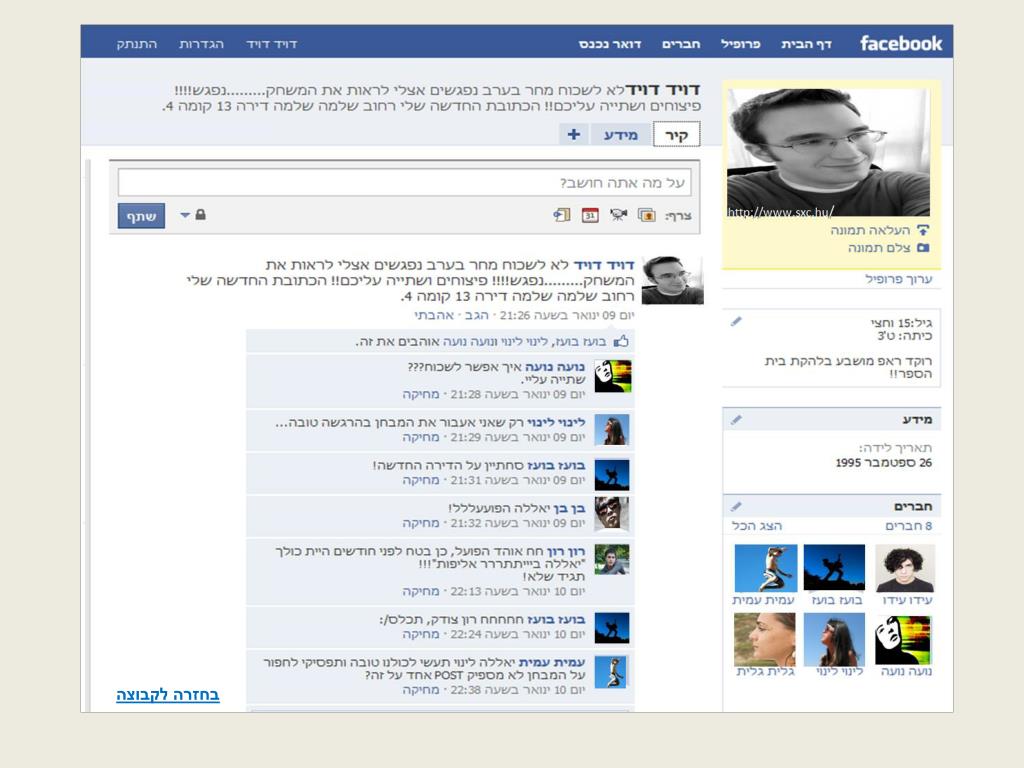Click the thumbs-up icon in the likes row
This screenshot has height=768, width=1024.
(621, 341)
